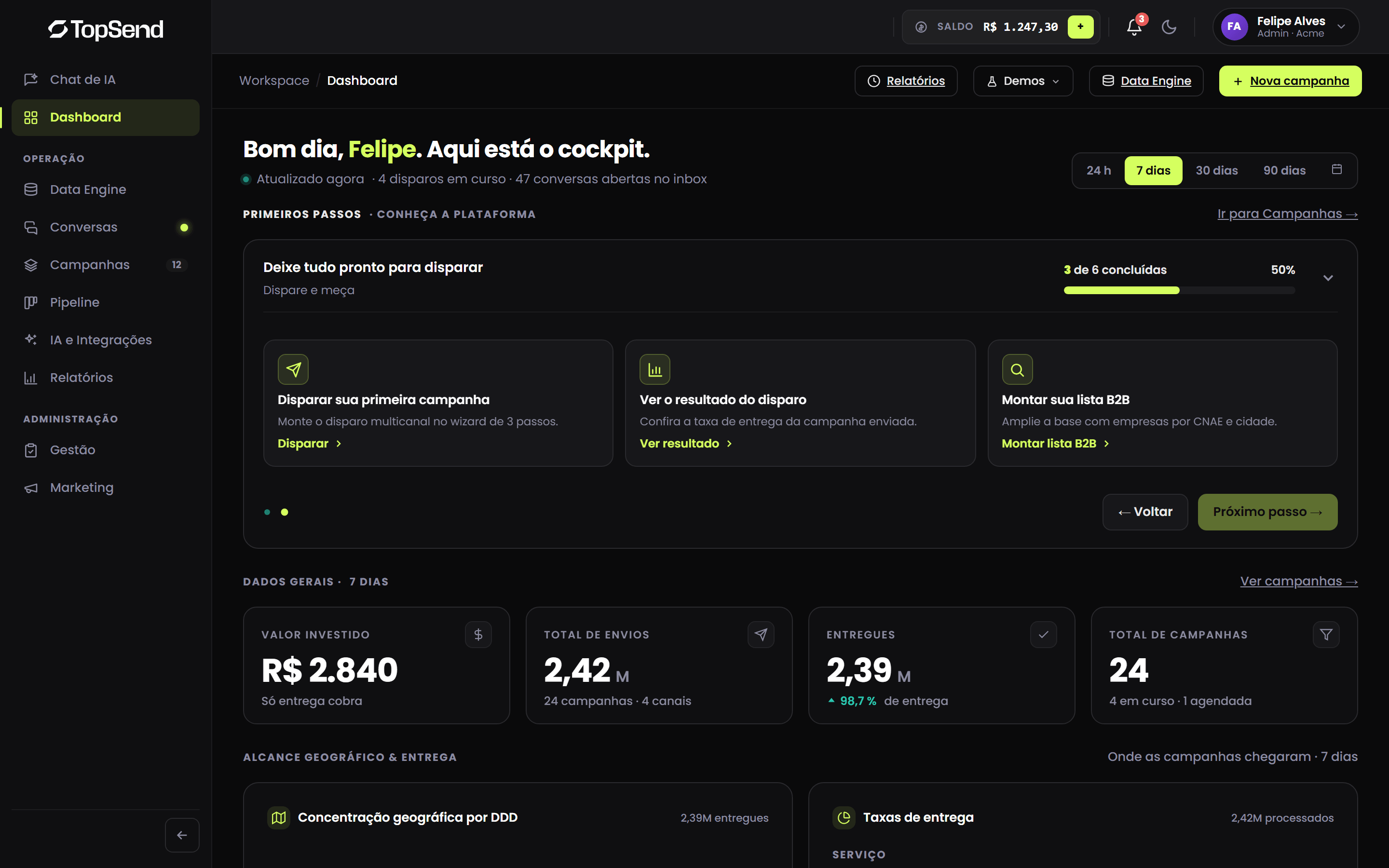The height and width of the screenshot is (868, 1389).
Task: Click the Pipeline kanban icon
Action: pyautogui.click(x=31, y=302)
